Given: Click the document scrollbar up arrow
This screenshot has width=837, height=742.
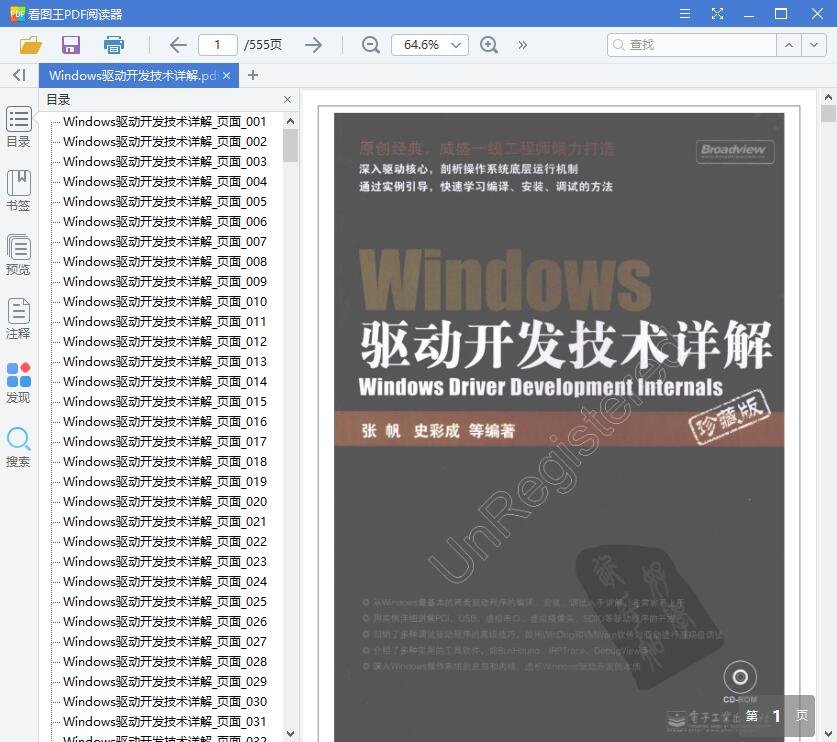Looking at the screenshot, I should 828,97.
